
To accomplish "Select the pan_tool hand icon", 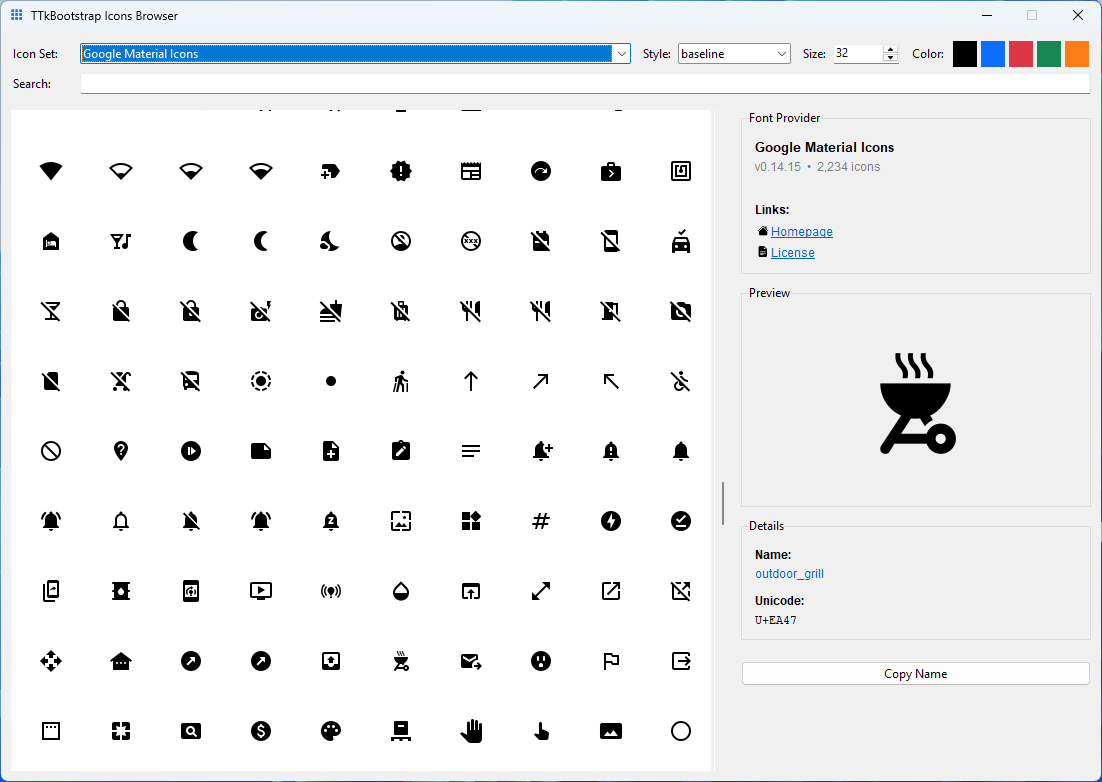I will point(471,731).
